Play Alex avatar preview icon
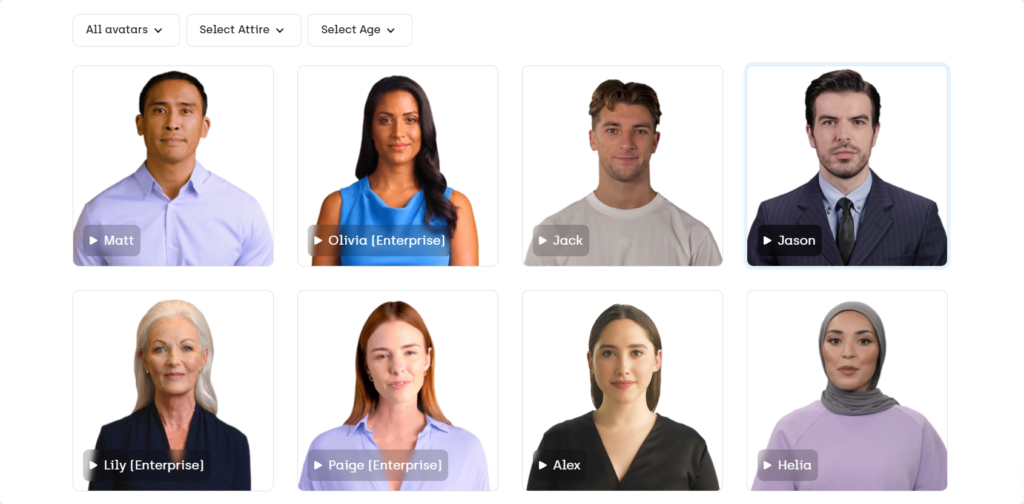Screen dimensions: 1024x504 coord(543,465)
